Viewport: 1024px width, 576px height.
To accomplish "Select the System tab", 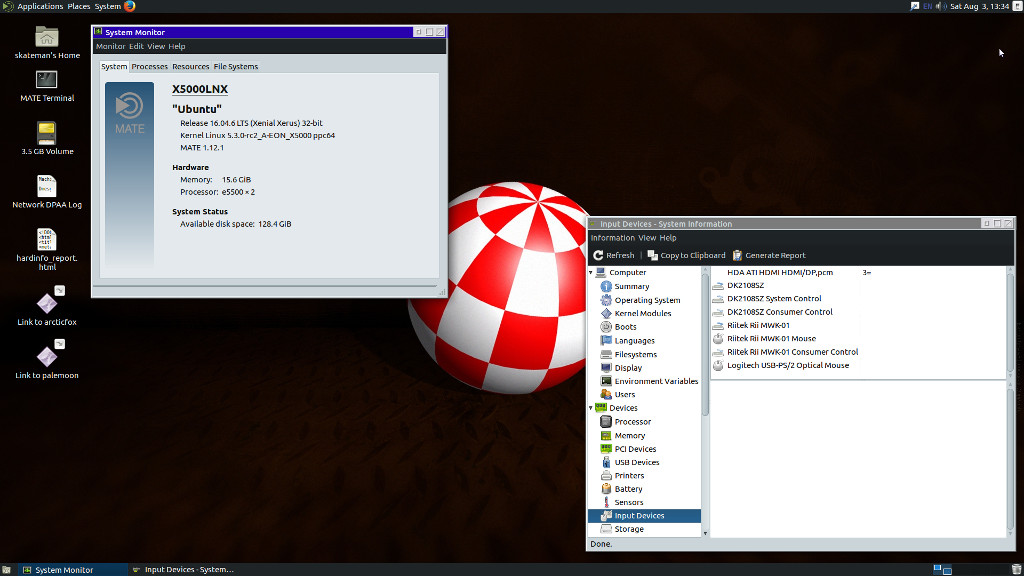I will point(114,67).
